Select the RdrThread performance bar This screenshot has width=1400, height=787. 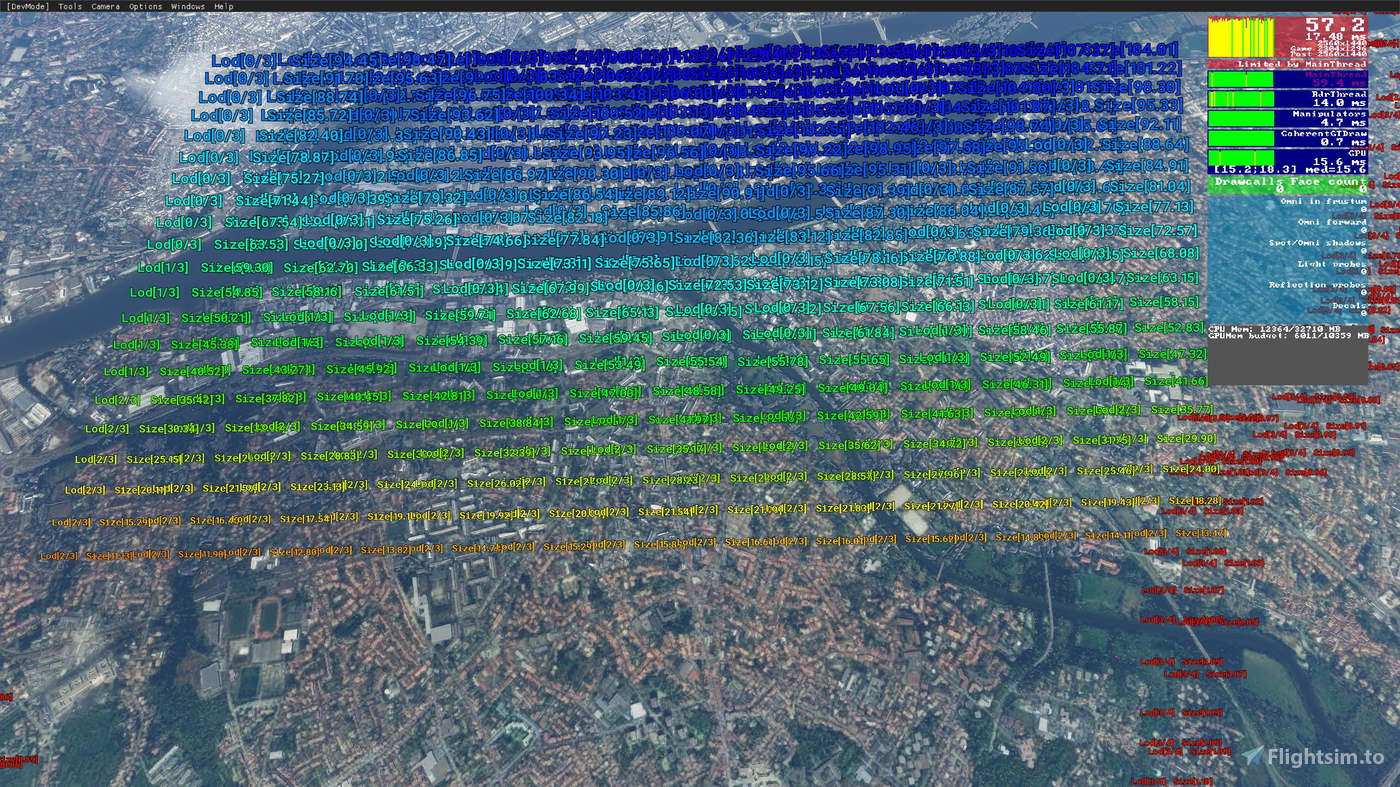tap(1290, 100)
